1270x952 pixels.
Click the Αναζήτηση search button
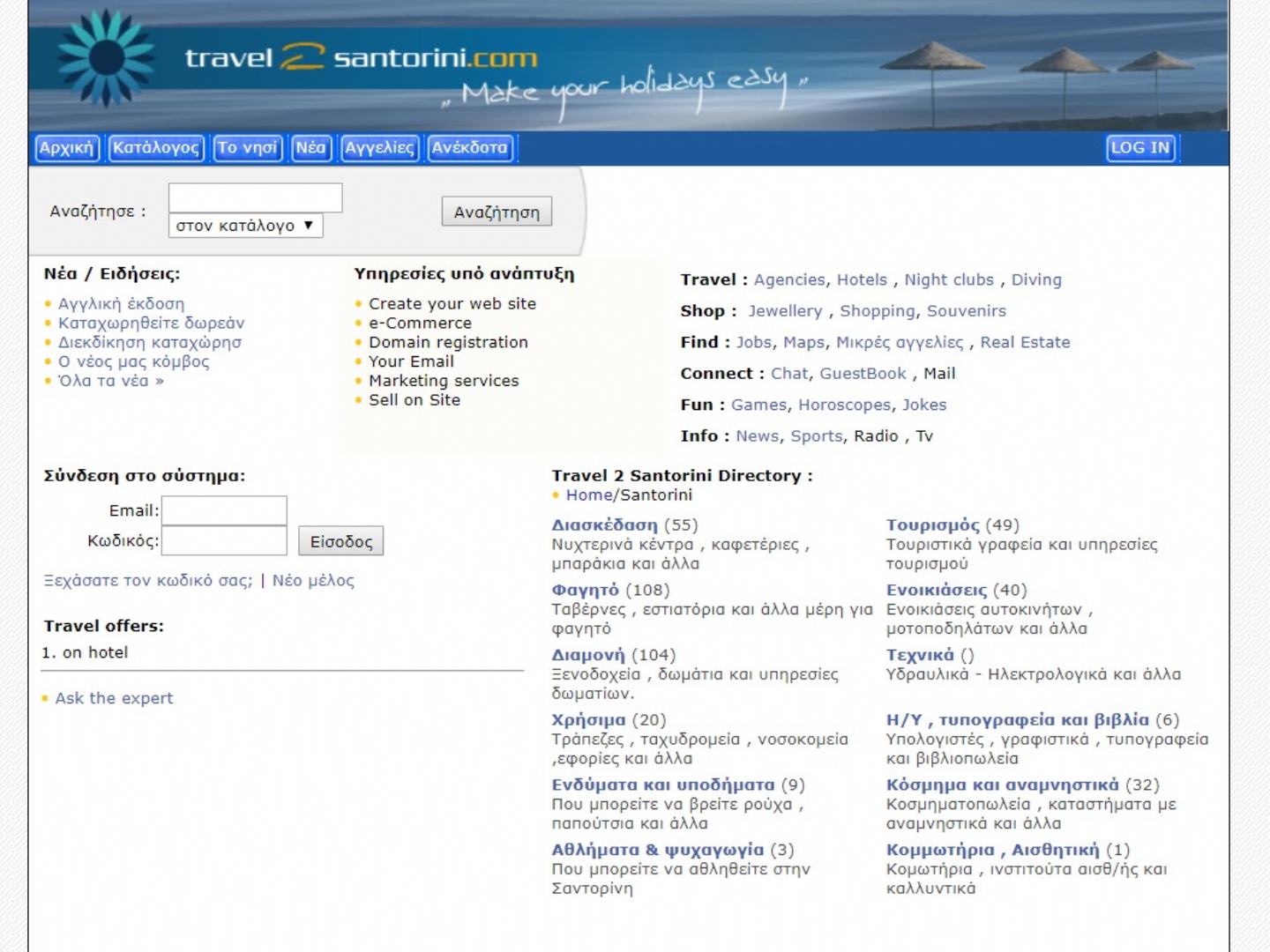tap(497, 212)
